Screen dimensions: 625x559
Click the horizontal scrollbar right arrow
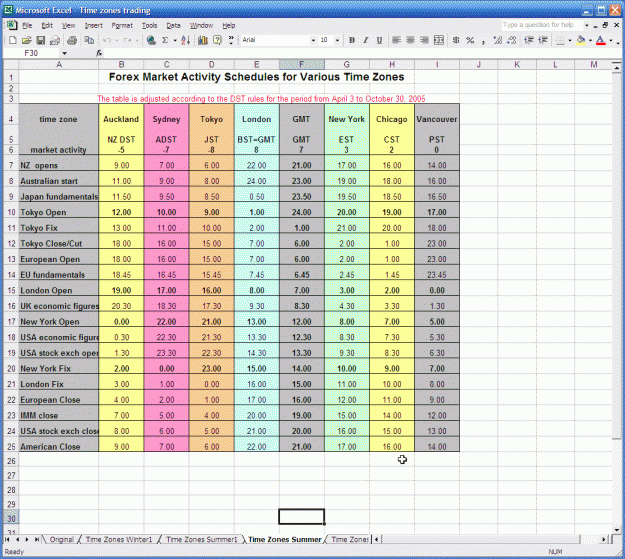[604, 539]
